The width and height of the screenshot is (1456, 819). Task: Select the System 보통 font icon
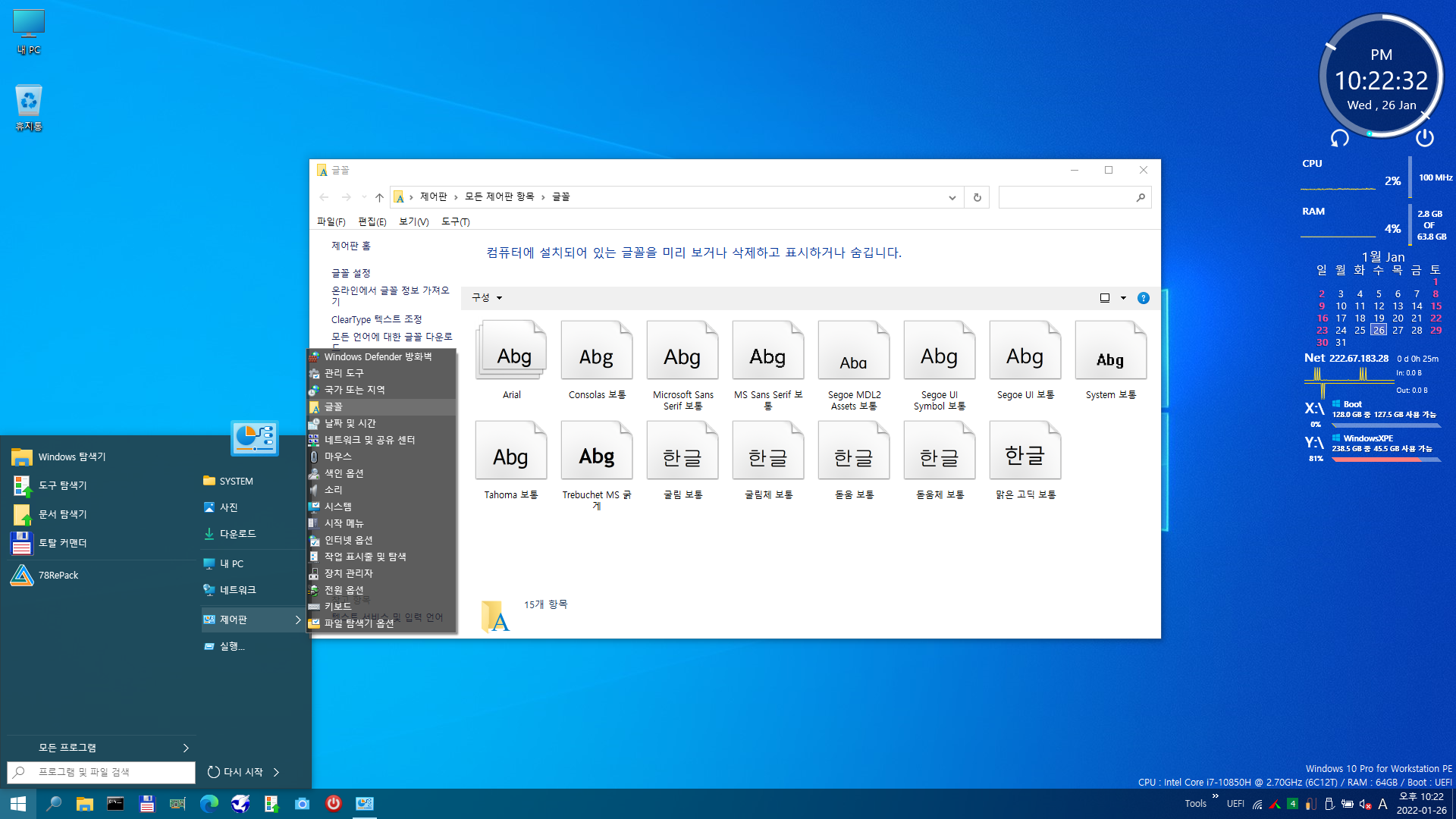(x=1111, y=351)
